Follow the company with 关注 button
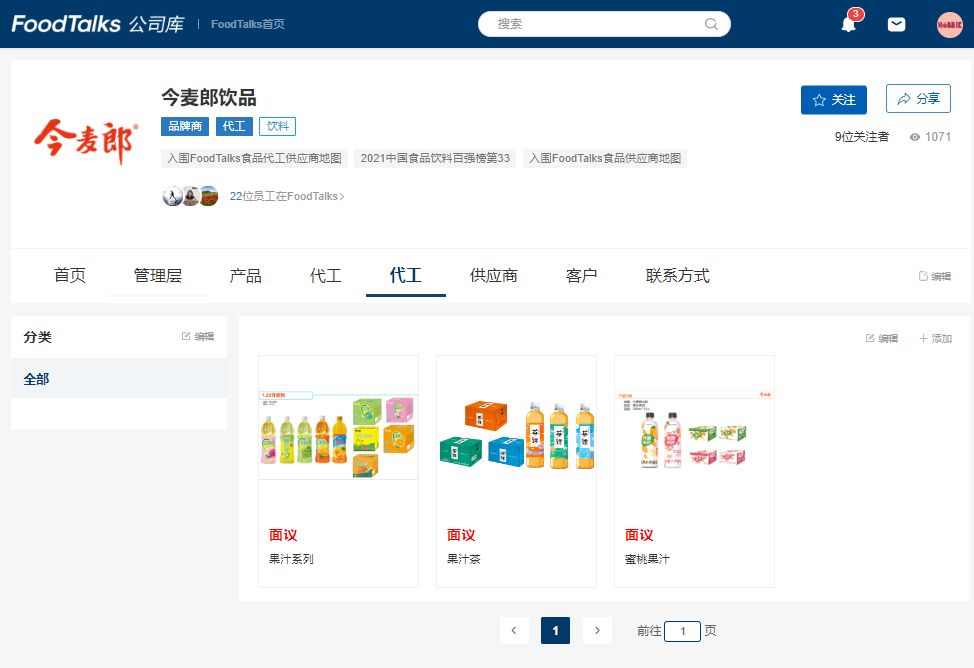 pyautogui.click(x=834, y=99)
